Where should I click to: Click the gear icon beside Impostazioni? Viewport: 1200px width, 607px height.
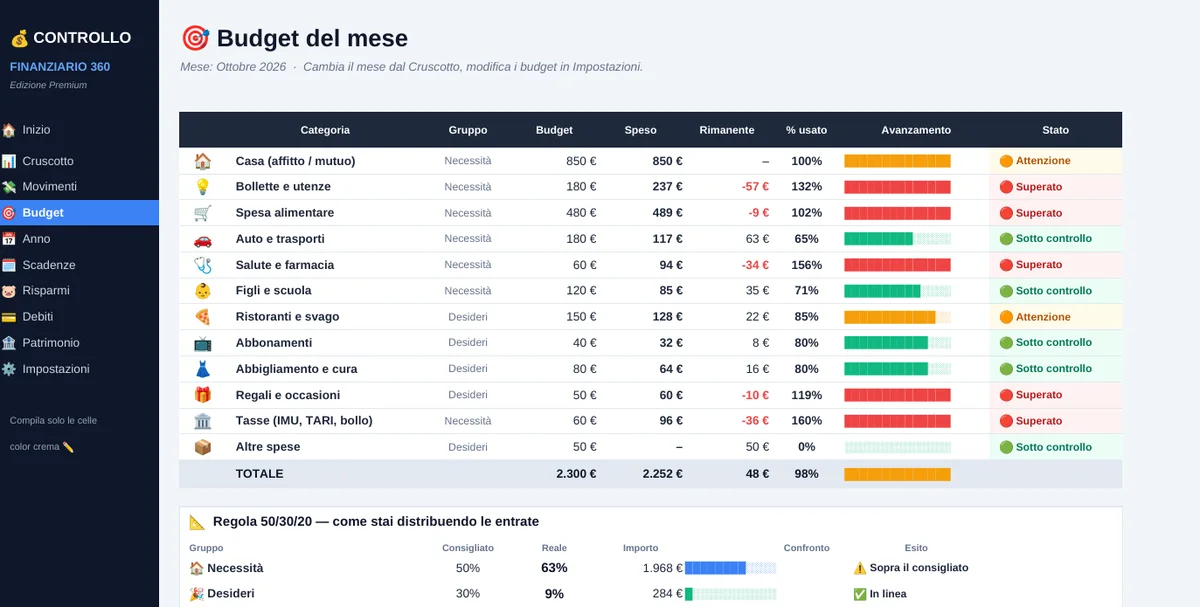tap(9, 369)
